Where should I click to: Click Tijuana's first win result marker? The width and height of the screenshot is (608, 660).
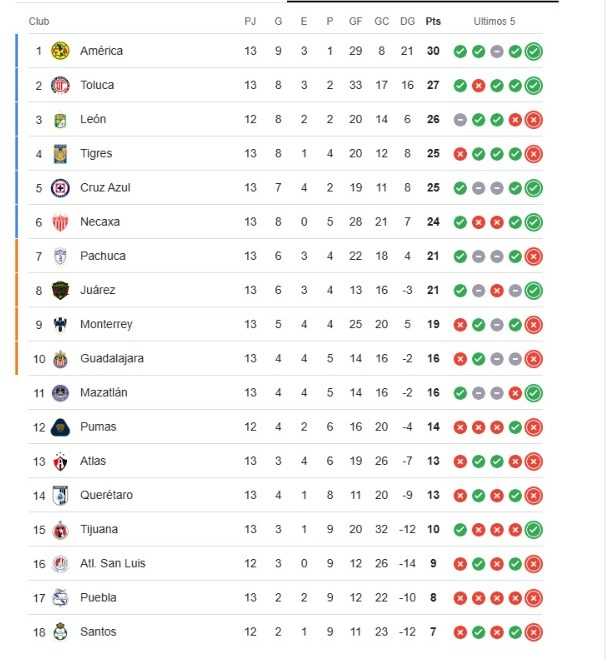460,530
